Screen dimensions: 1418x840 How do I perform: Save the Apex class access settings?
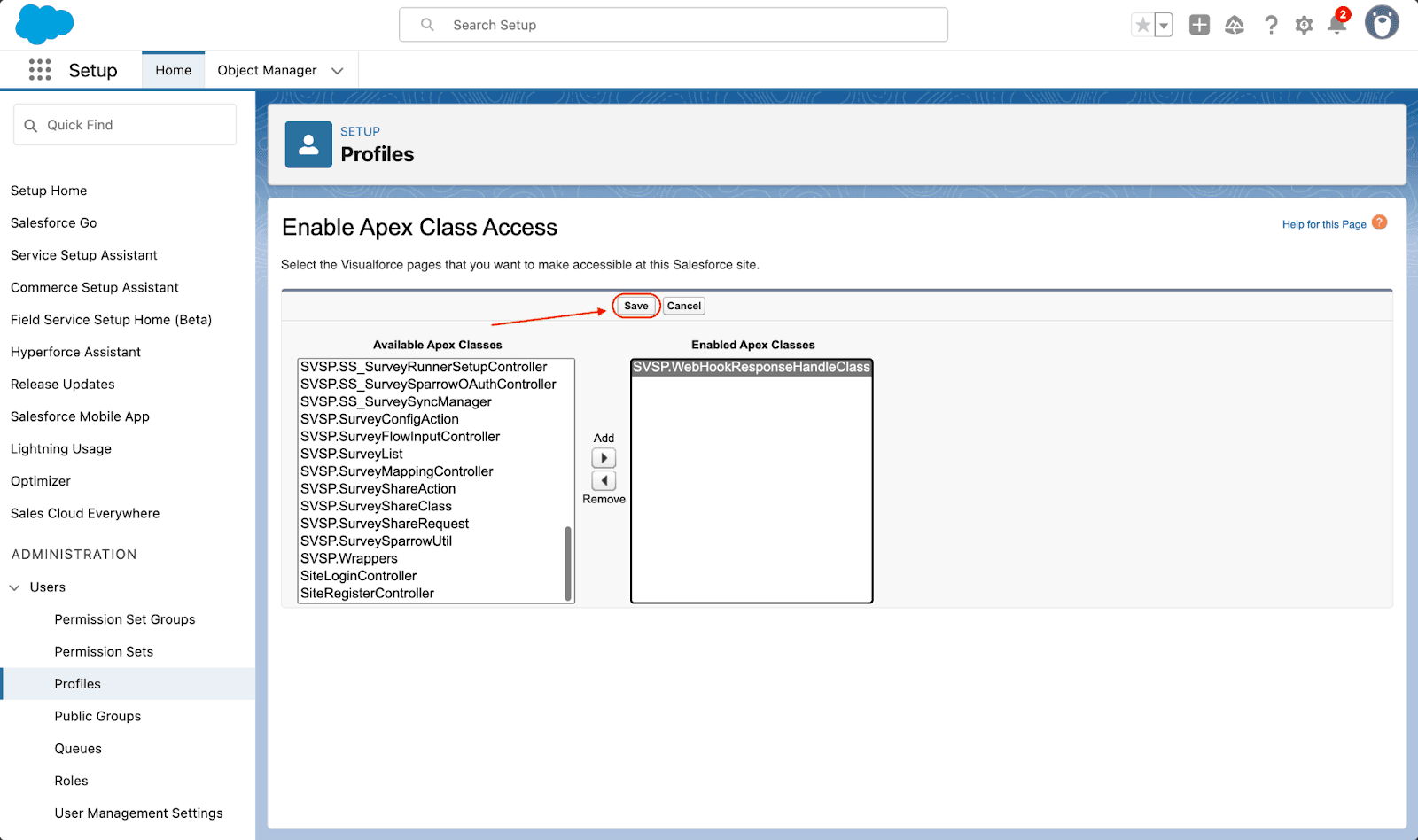(x=635, y=306)
